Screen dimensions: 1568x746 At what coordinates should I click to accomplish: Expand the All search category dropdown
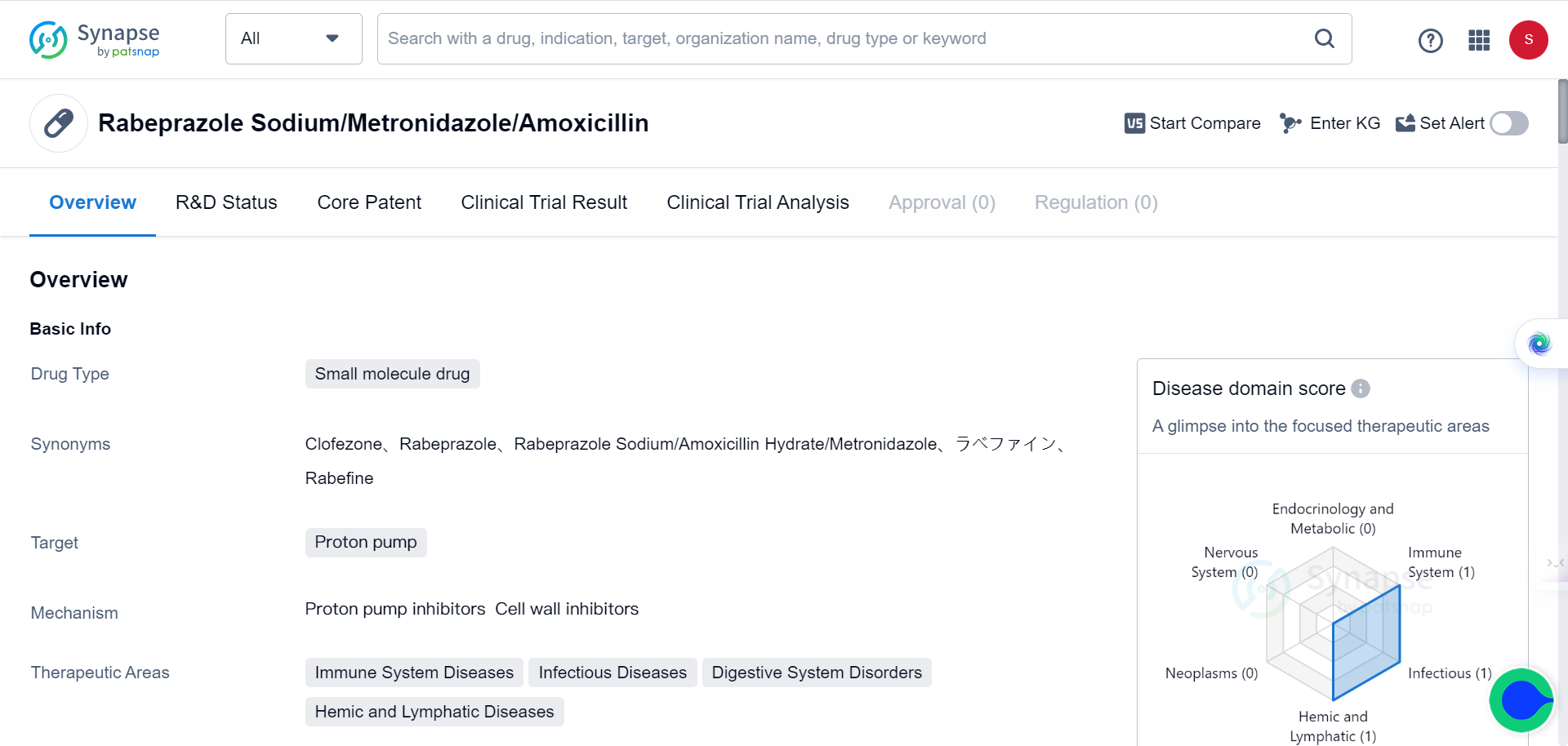coord(293,38)
